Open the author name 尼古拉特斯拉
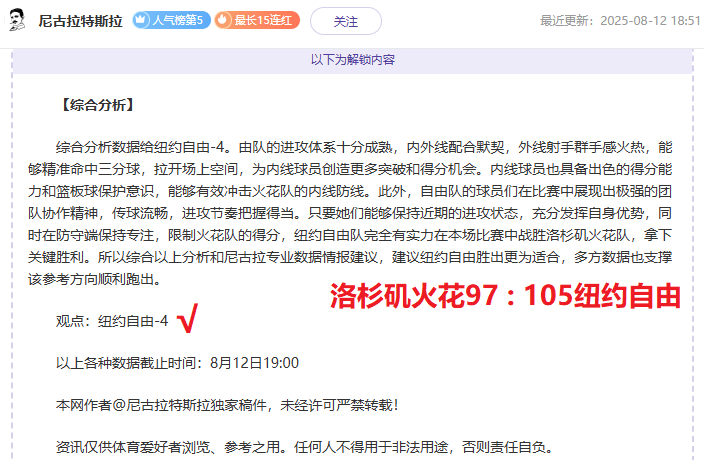704x460 pixels. point(80,21)
